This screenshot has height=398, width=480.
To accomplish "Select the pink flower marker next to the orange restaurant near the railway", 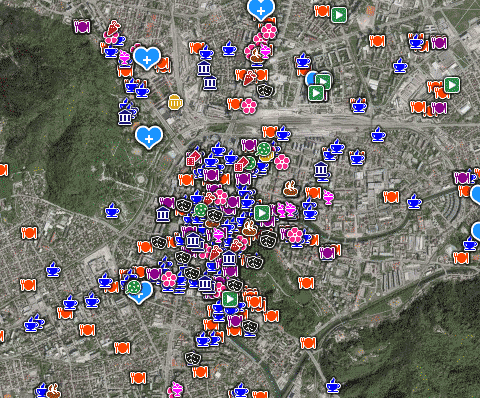I will (249, 106).
